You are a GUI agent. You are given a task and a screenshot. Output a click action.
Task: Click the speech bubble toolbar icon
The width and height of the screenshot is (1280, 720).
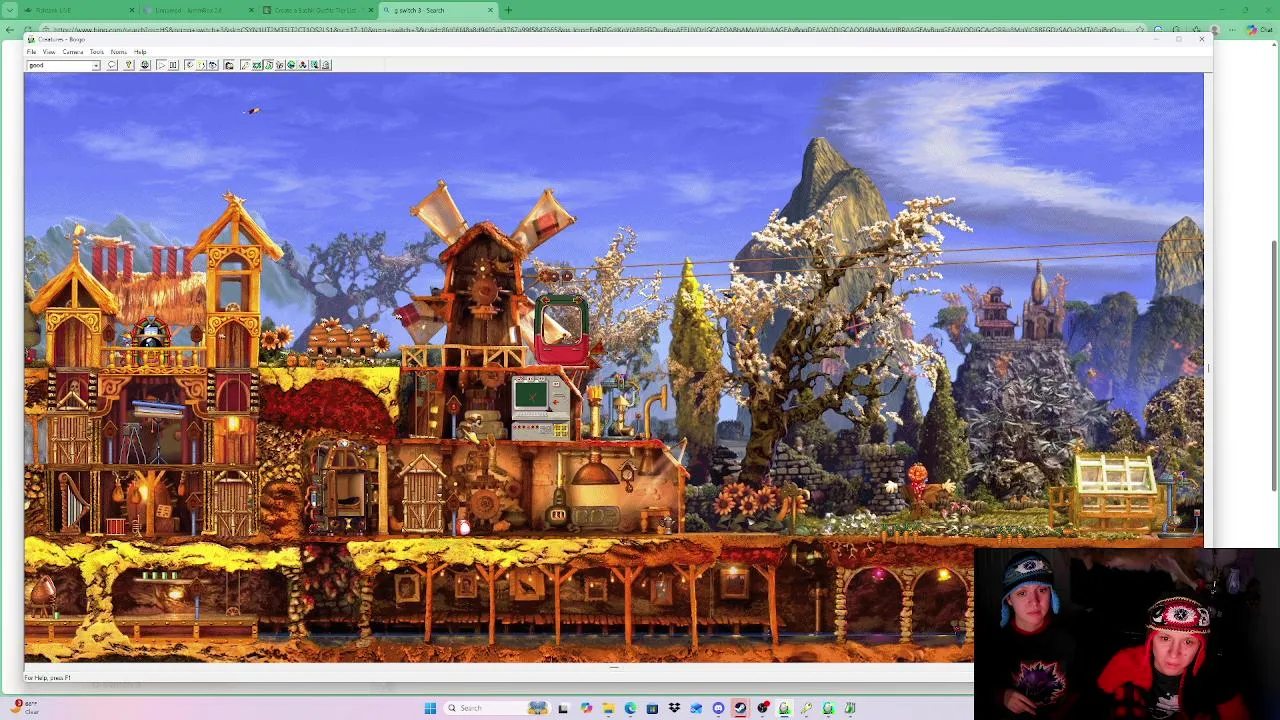[112, 65]
